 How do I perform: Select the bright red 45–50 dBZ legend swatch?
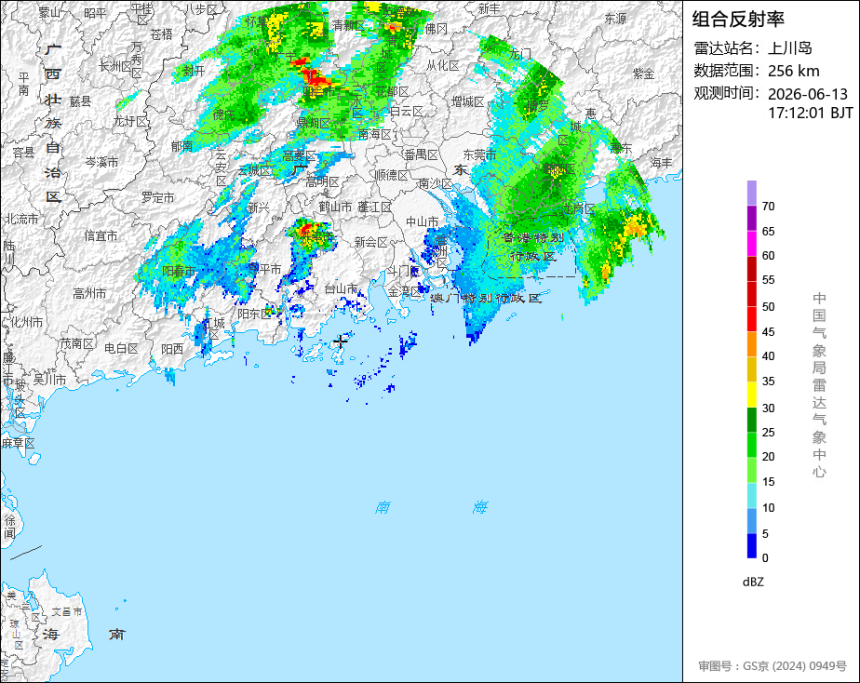coord(751,319)
